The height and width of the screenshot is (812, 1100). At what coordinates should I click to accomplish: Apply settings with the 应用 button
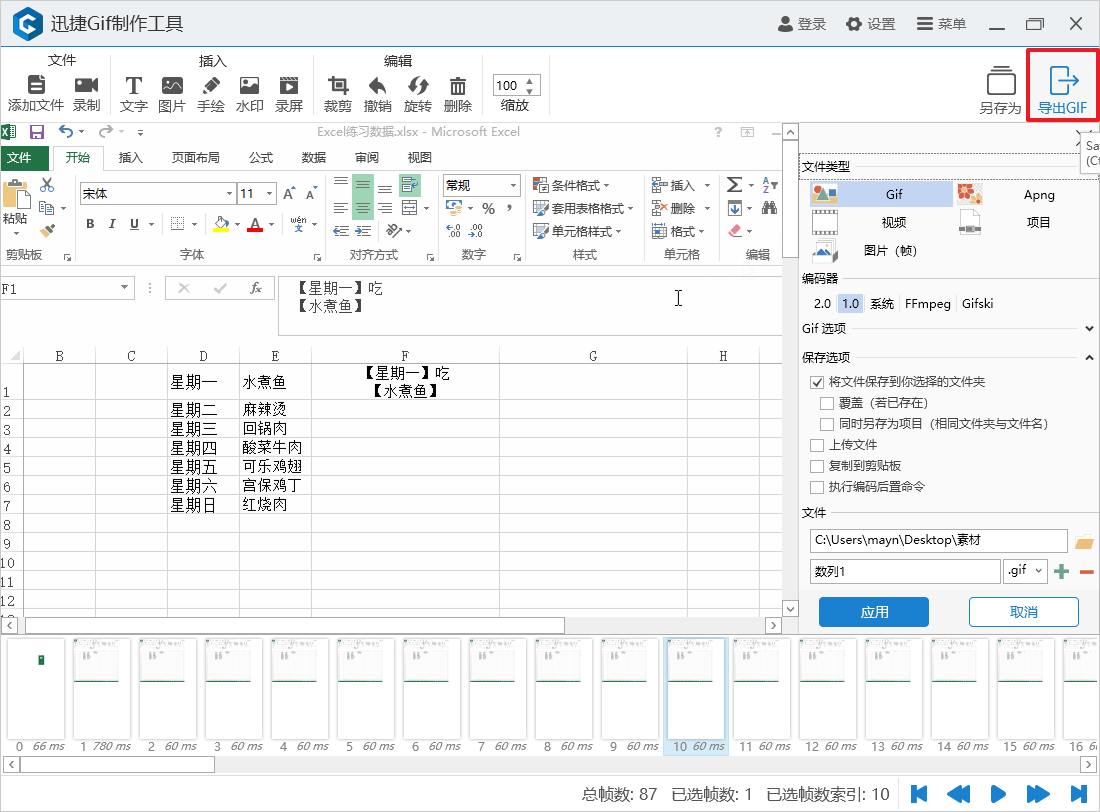[x=873, y=611]
